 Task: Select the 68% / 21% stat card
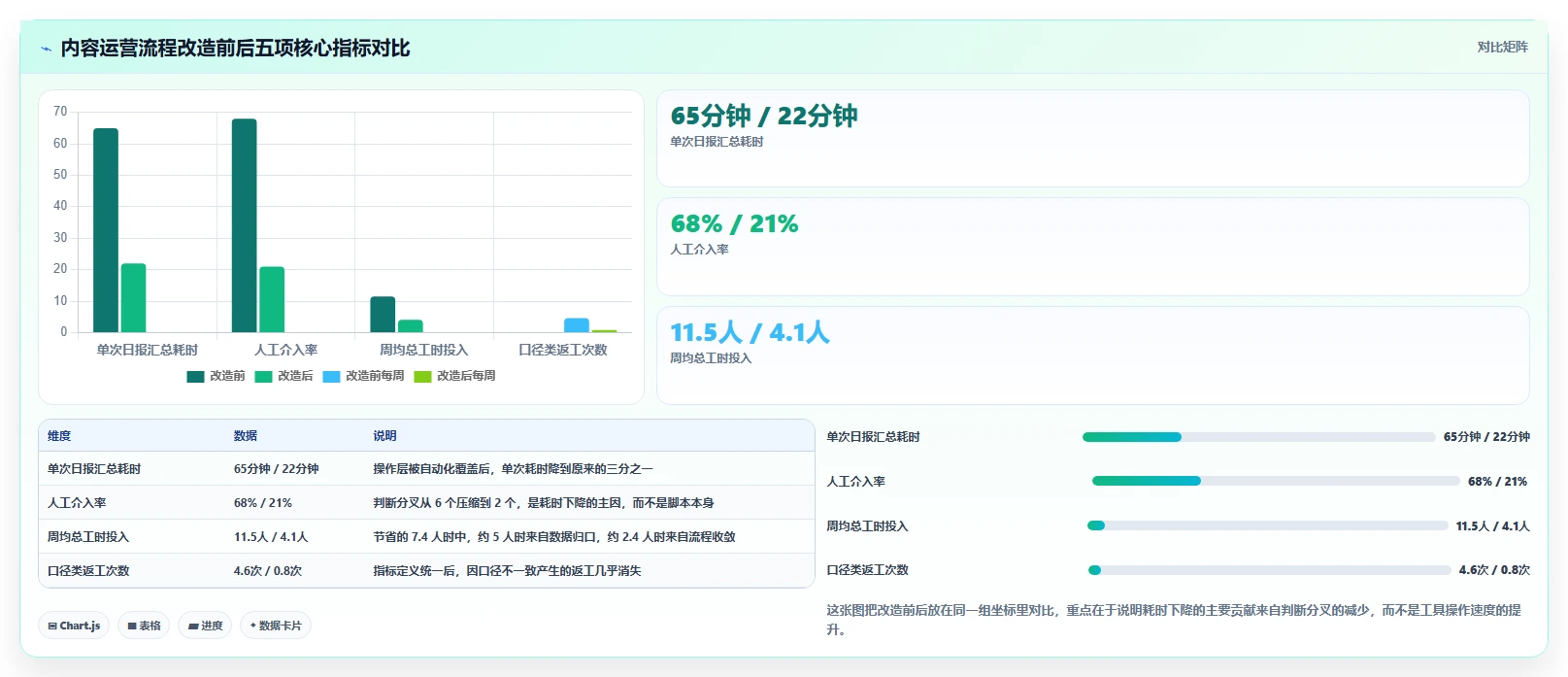1092,247
